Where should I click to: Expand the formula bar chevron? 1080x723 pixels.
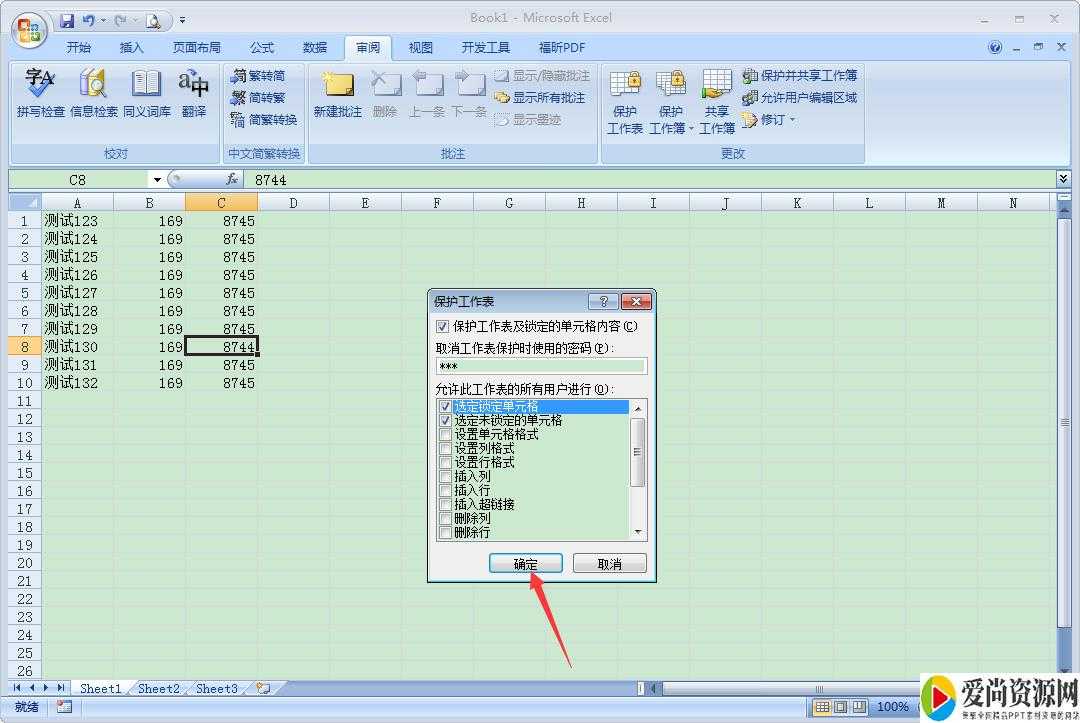tap(1062, 179)
